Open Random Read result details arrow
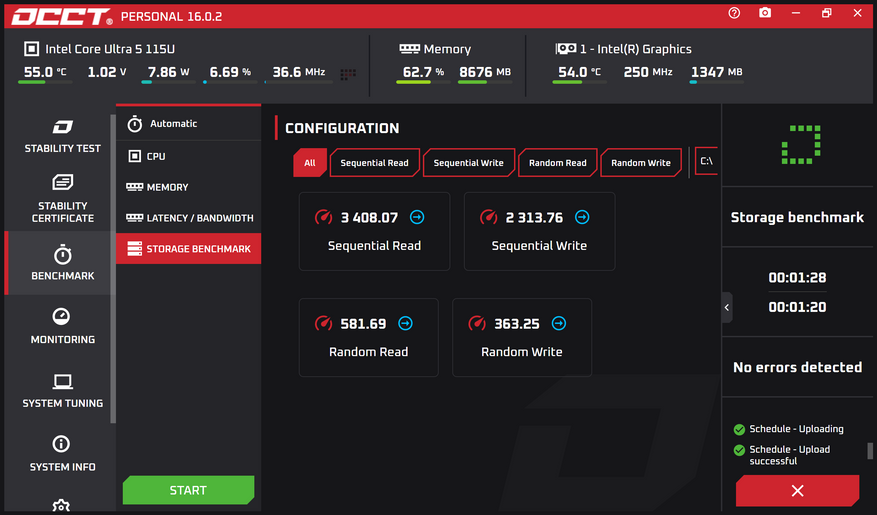This screenshot has width=877, height=515. click(405, 323)
